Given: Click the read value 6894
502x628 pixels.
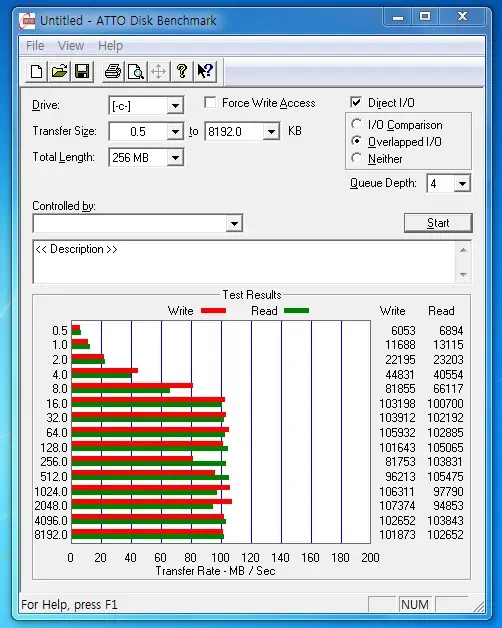Looking at the screenshot, I should point(451,331).
